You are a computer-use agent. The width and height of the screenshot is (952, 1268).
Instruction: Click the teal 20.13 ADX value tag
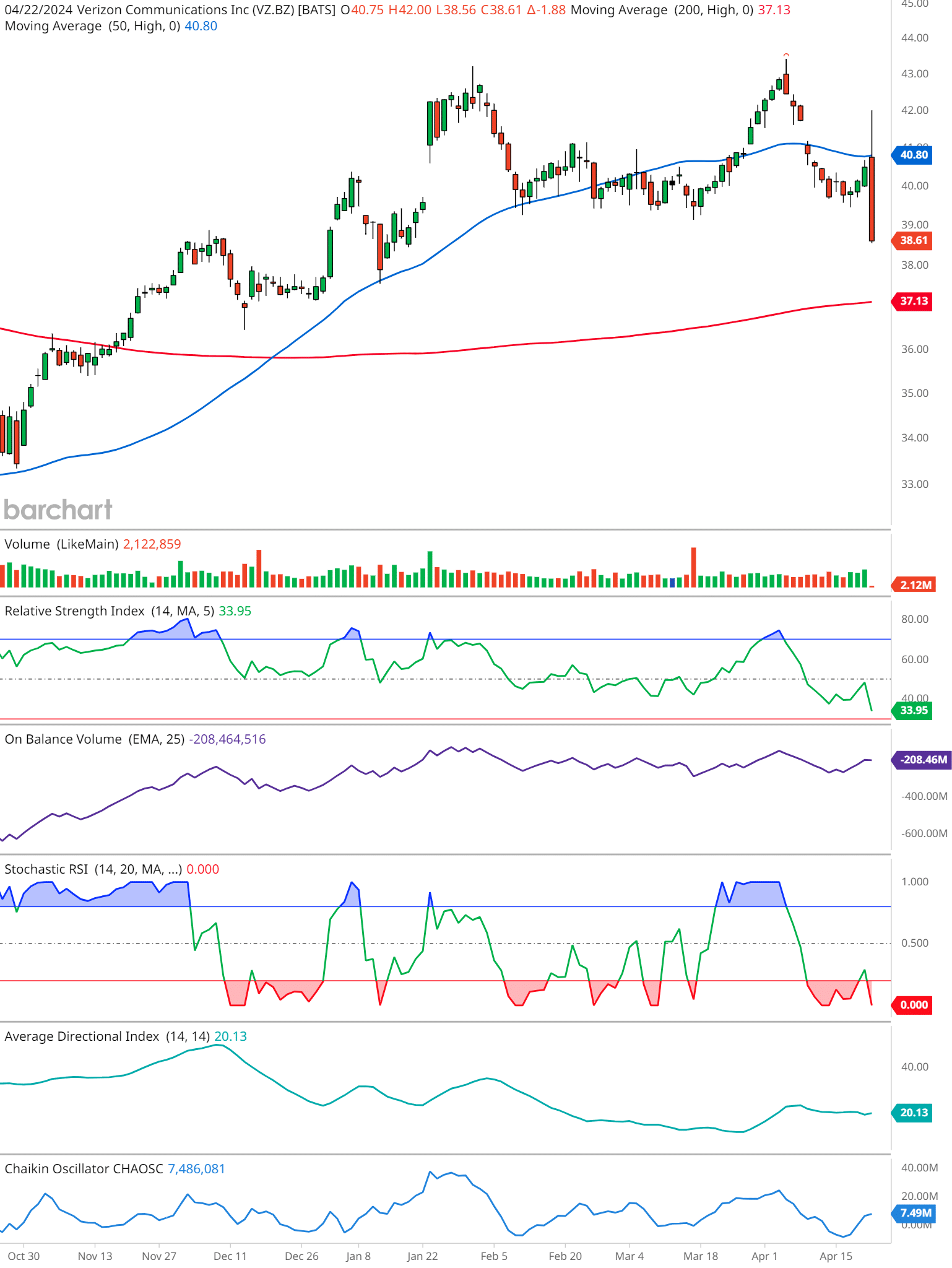point(912,1113)
